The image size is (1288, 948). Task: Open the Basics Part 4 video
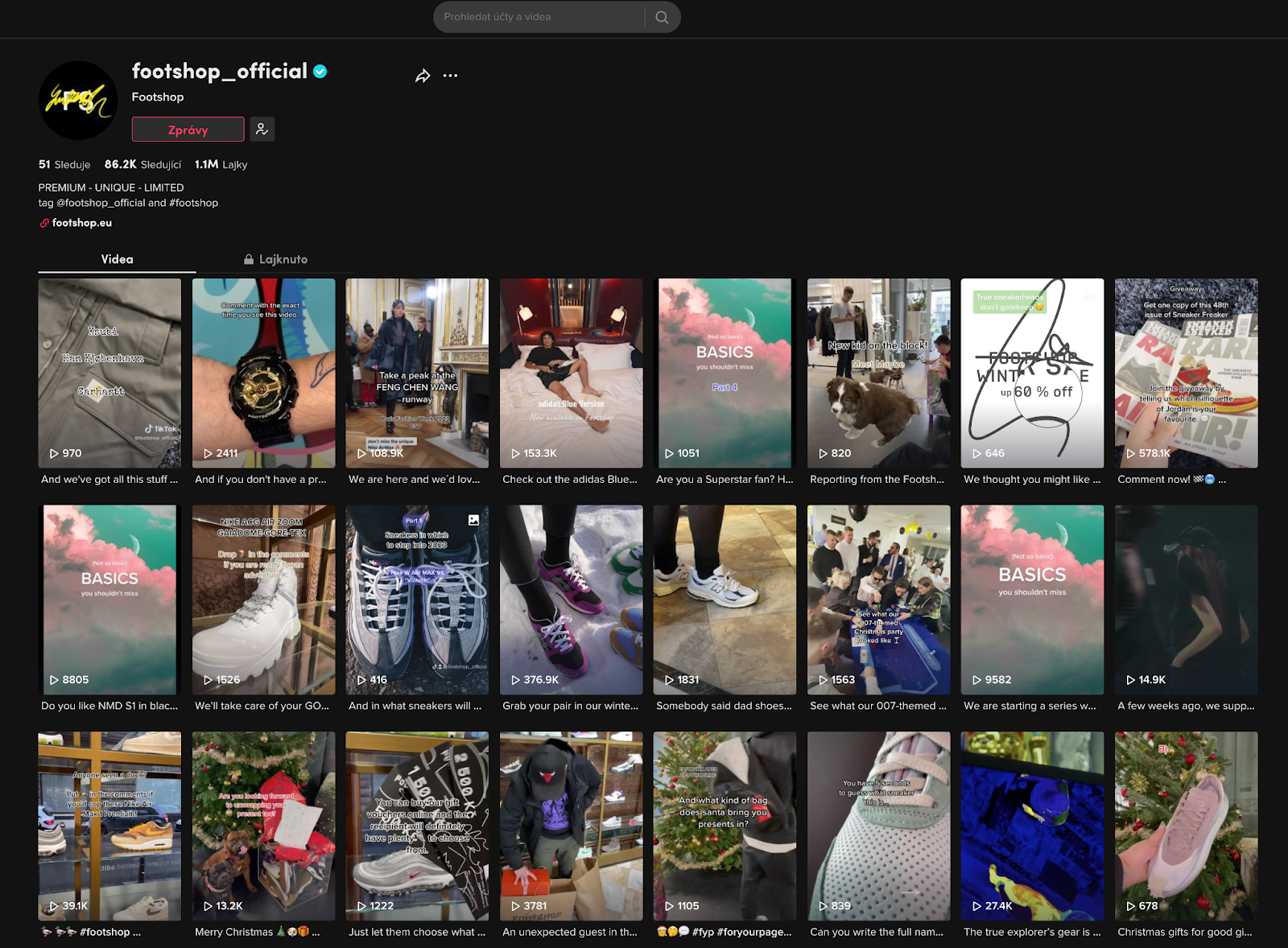(724, 373)
